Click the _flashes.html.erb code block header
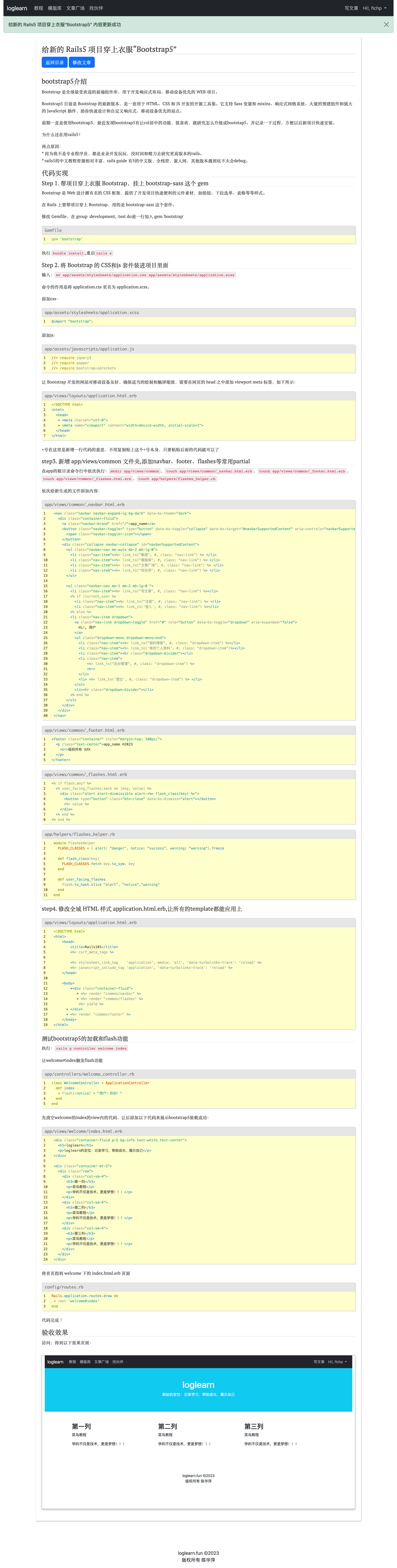The image size is (397, 1568). coord(198,774)
